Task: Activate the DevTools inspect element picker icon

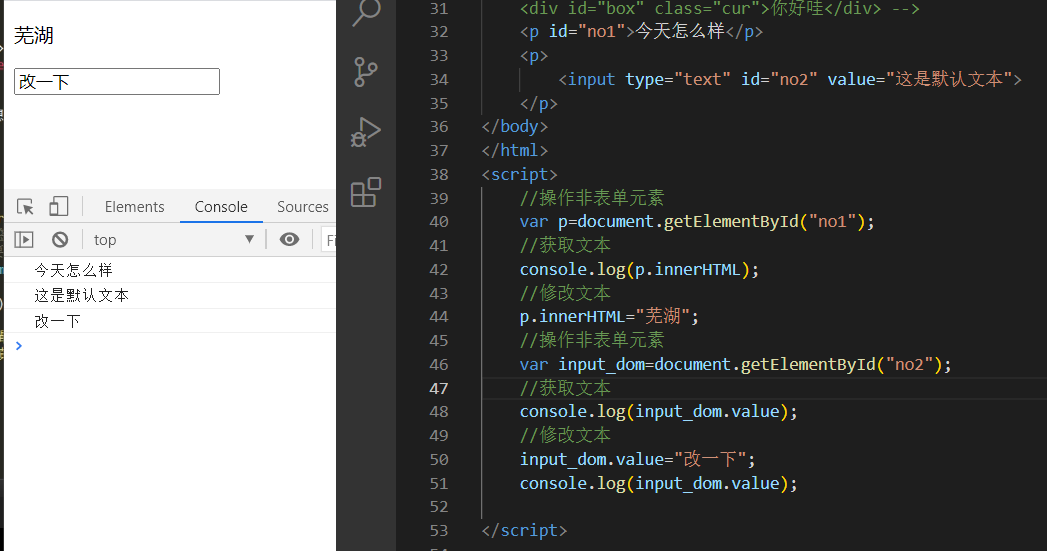Action: click(x=25, y=207)
